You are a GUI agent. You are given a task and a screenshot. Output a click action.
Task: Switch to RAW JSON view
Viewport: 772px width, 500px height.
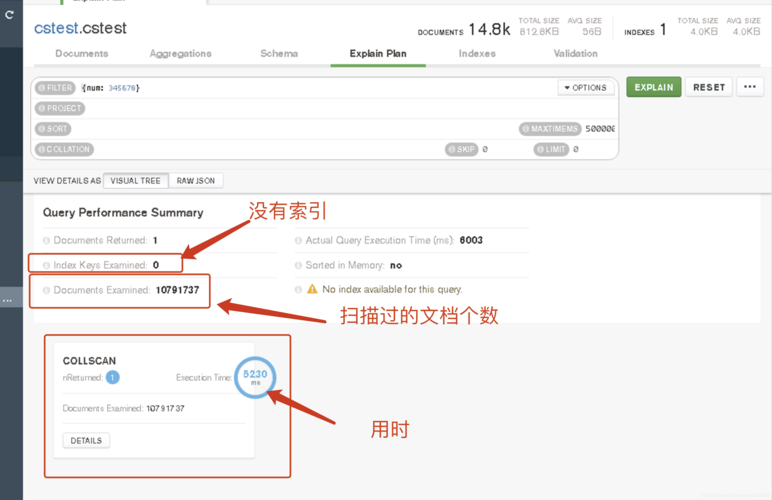[195, 181]
